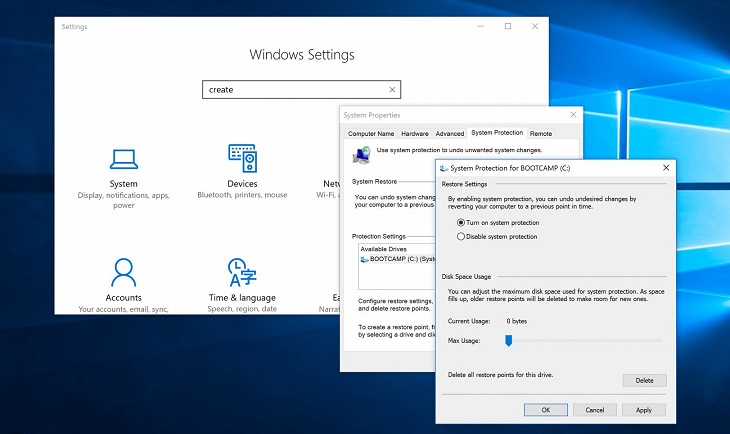Click the Cancel button
The height and width of the screenshot is (434, 730).
pyautogui.click(x=595, y=410)
